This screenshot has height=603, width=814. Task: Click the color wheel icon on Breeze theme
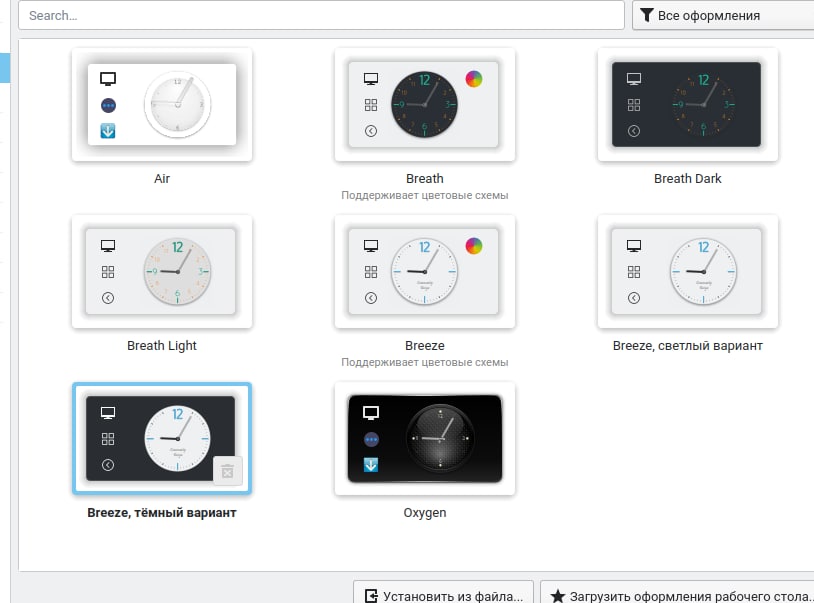473,246
